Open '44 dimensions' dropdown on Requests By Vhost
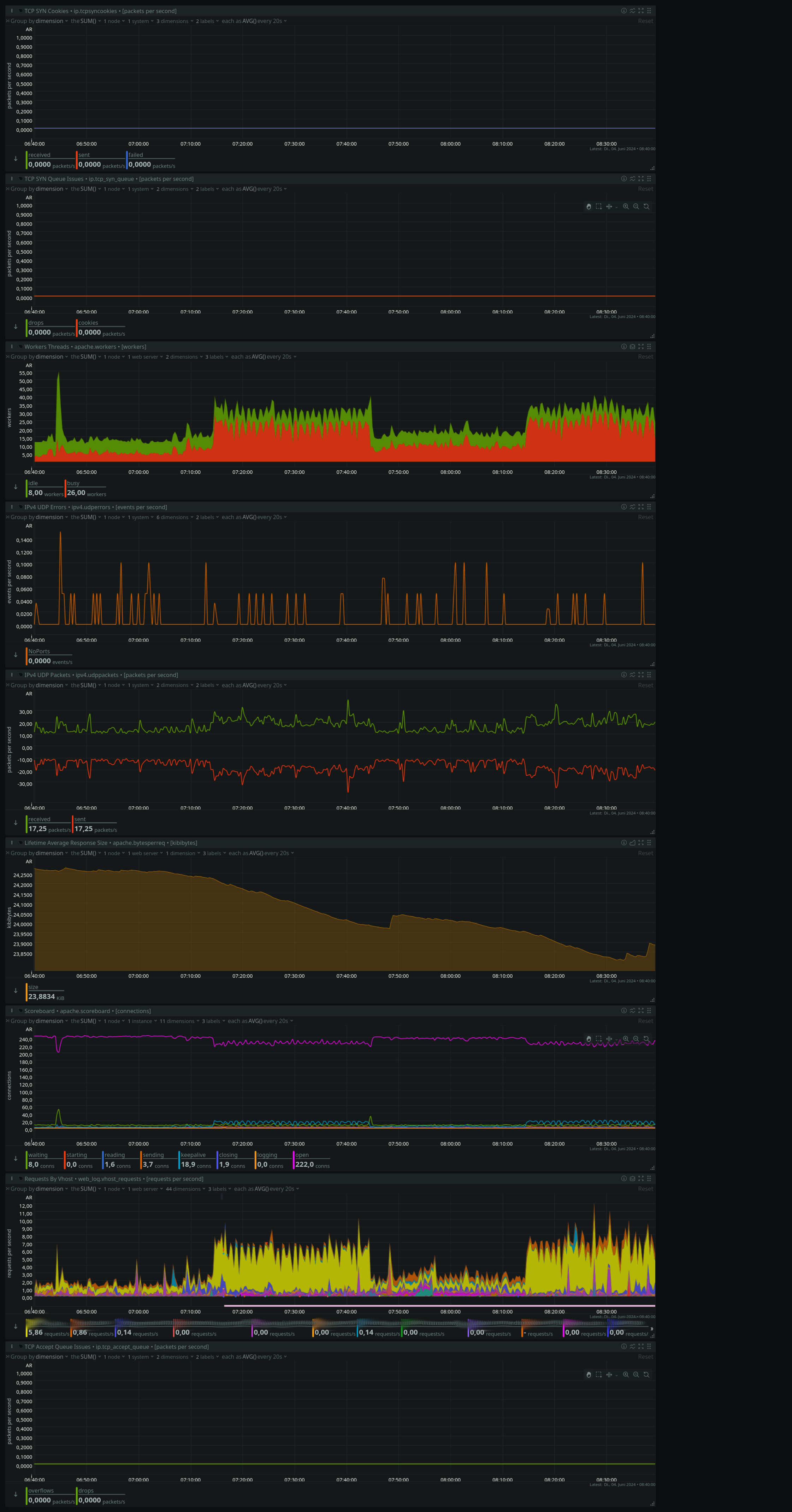Screen dimensions: 792x1512 click(185, 1189)
